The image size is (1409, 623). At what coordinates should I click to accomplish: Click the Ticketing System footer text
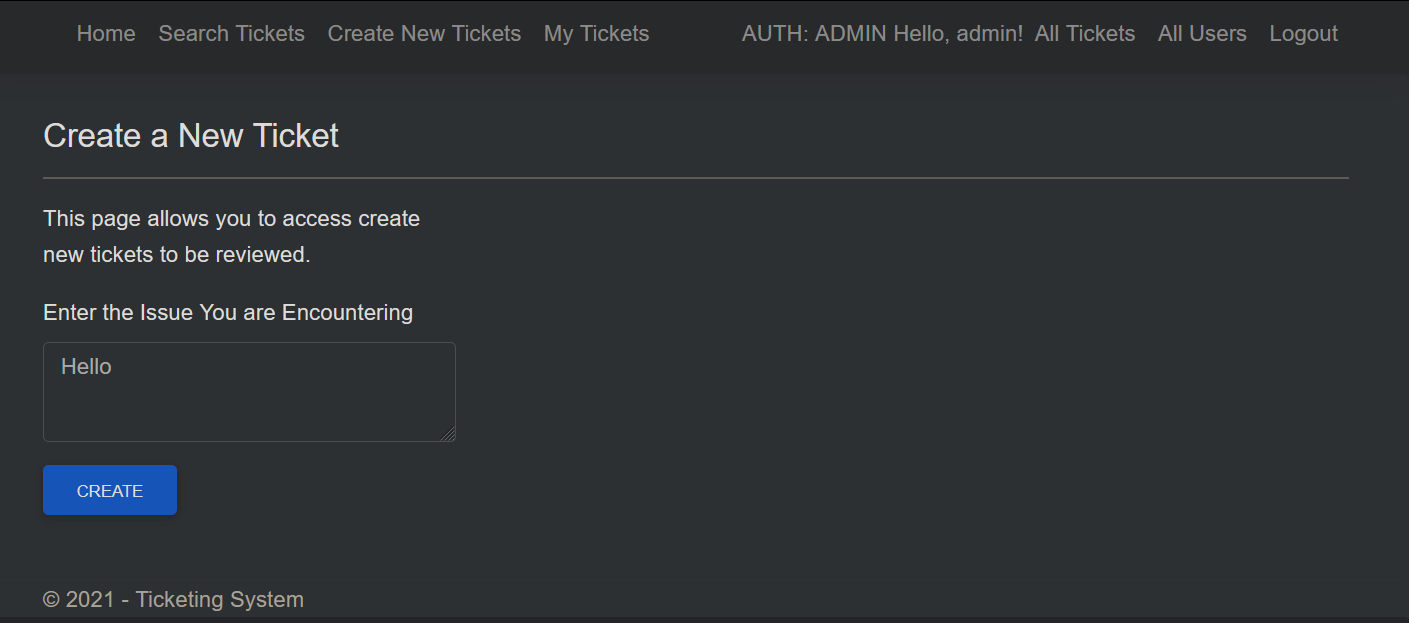point(219,599)
